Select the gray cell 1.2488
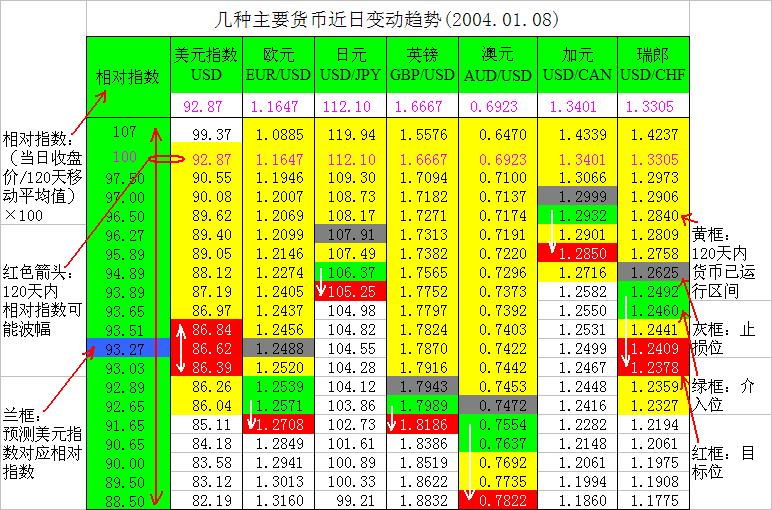 [x=278, y=348]
